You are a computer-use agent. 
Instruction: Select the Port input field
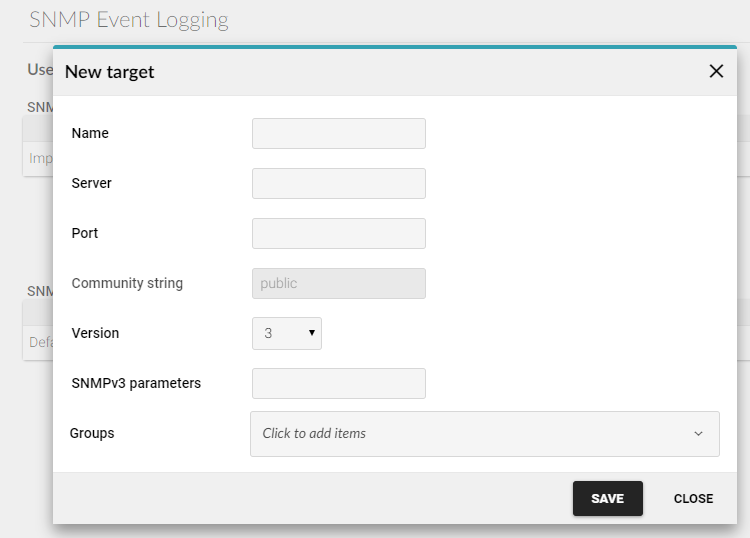[339, 233]
